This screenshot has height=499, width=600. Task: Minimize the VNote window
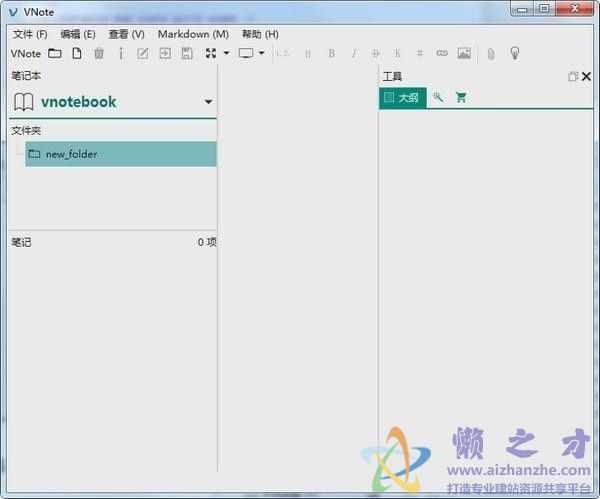pyautogui.click(x=522, y=9)
